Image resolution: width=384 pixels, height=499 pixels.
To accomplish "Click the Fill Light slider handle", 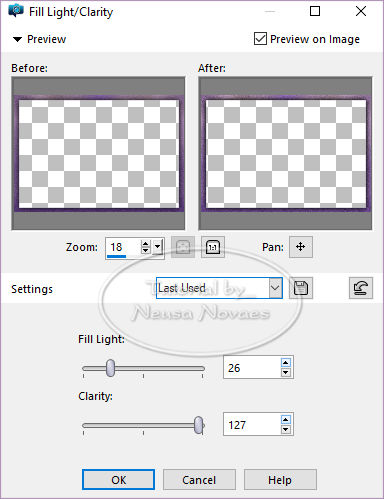I will [x=110, y=368].
